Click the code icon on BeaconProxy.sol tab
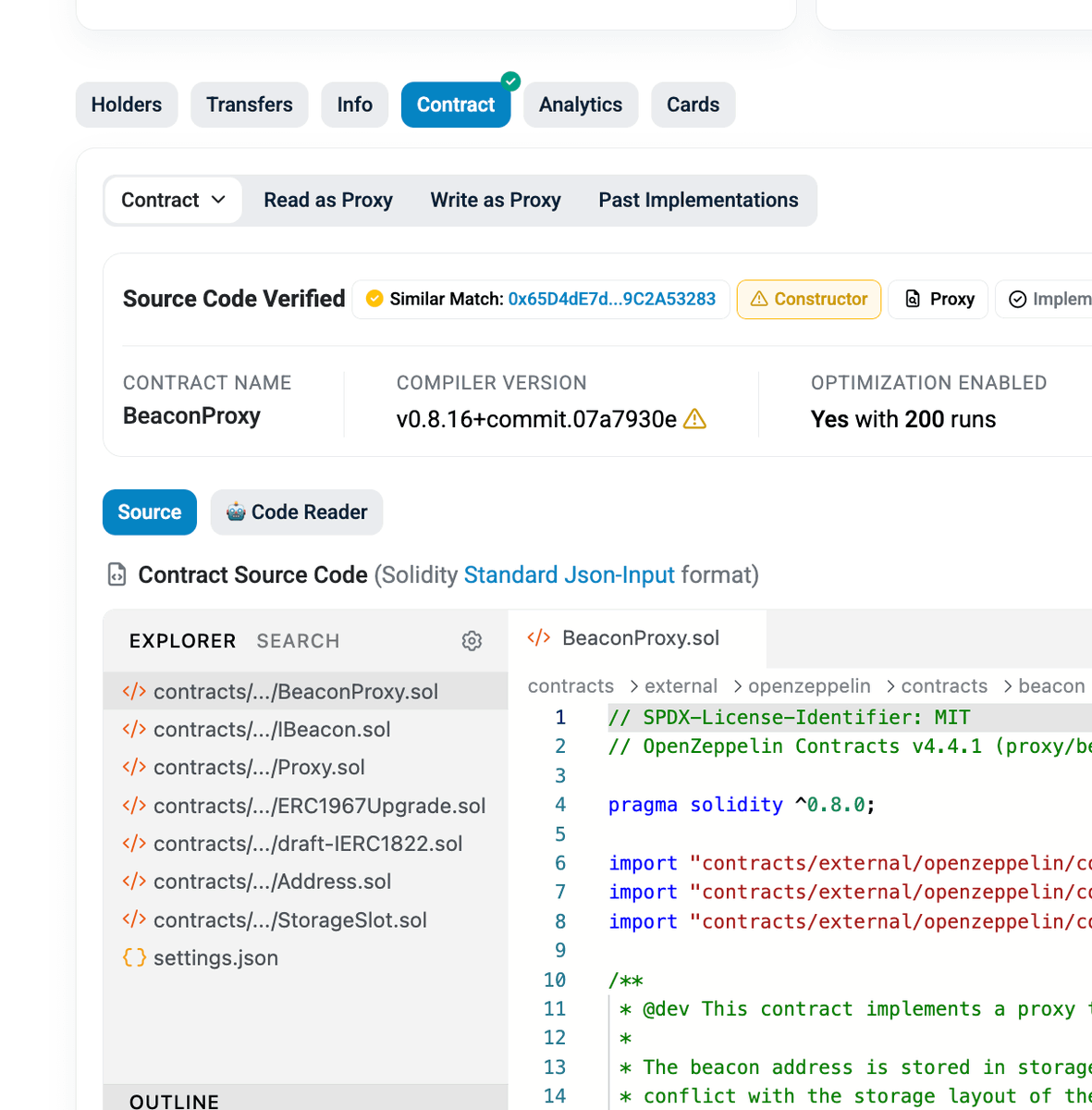Screen dimensions: 1092x1110 (x=539, y=637)
